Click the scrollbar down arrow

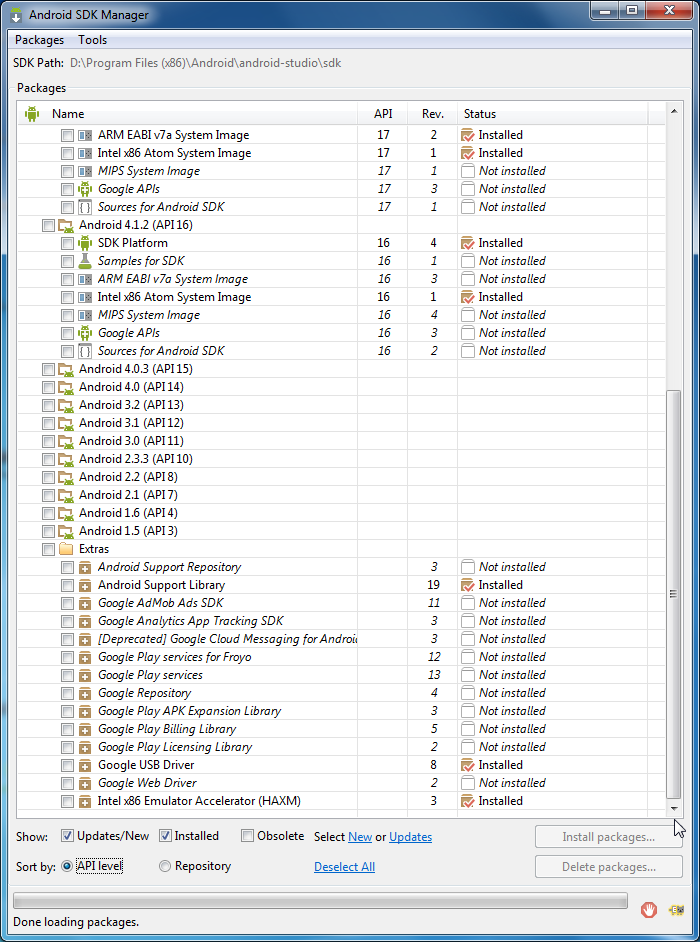[674, 808]
